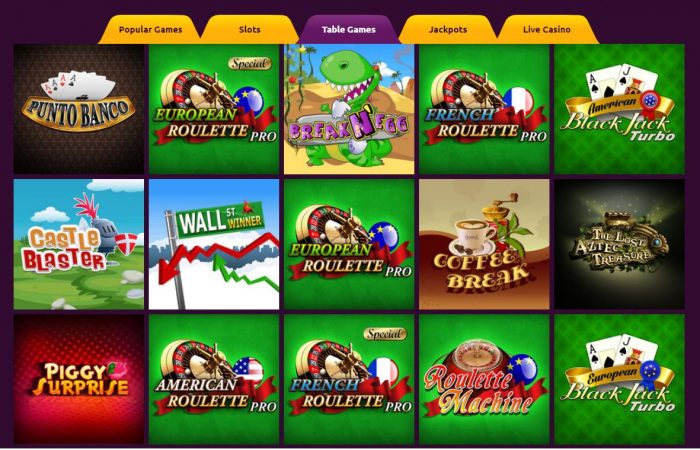Screen dimensions: 700x450
Task: Launch the Punto Banco game
Action: click(x=79, y=109)
